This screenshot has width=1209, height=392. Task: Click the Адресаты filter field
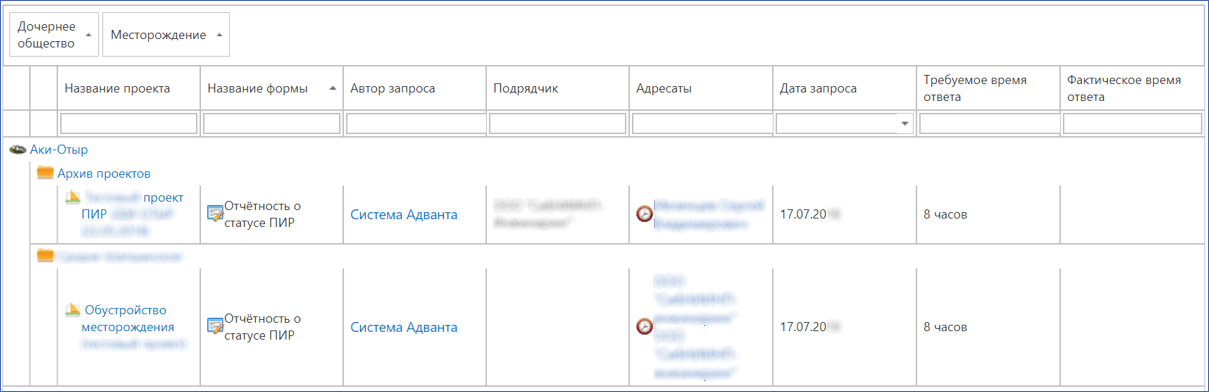click(701, 124)
